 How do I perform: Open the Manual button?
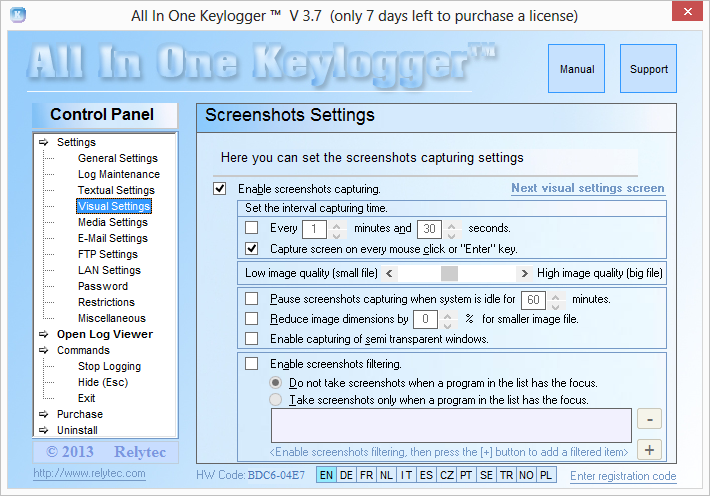point(577,70)
